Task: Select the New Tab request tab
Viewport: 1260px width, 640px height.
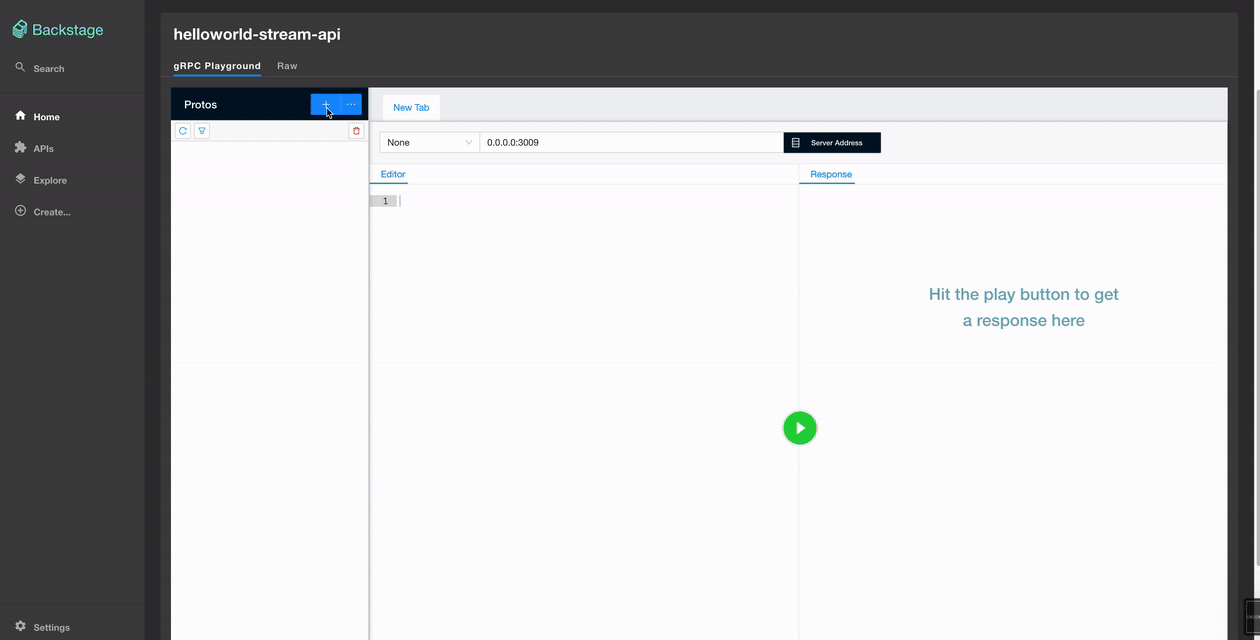Action: pyautogui.click(x=411, y=107)
